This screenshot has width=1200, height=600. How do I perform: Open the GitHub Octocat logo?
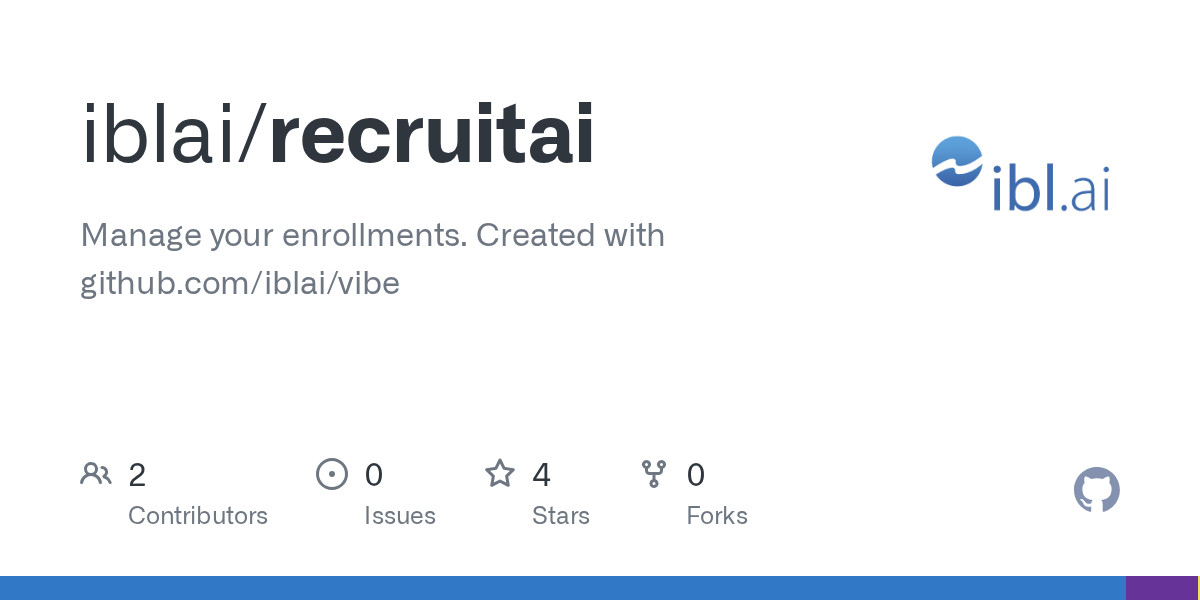1097,490
